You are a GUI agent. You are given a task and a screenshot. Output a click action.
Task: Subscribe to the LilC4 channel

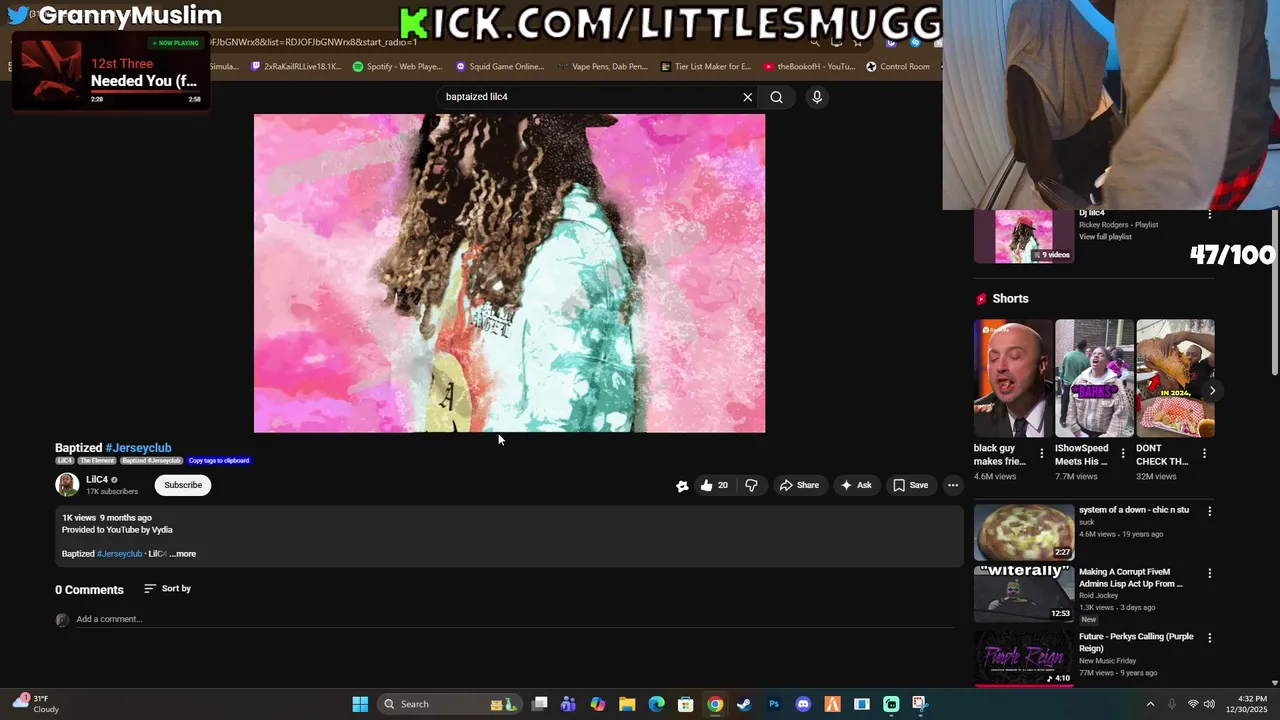[x=183, y=485]
